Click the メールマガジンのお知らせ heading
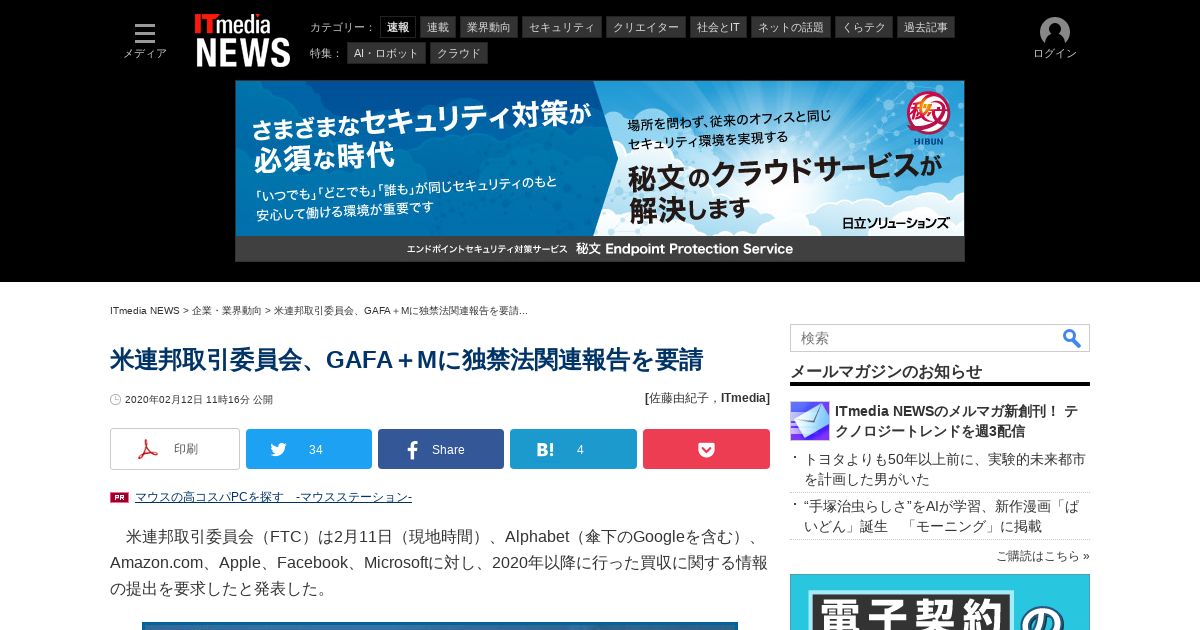The width and height of the screenshot is (1200, 630). [x=886, y=371]
